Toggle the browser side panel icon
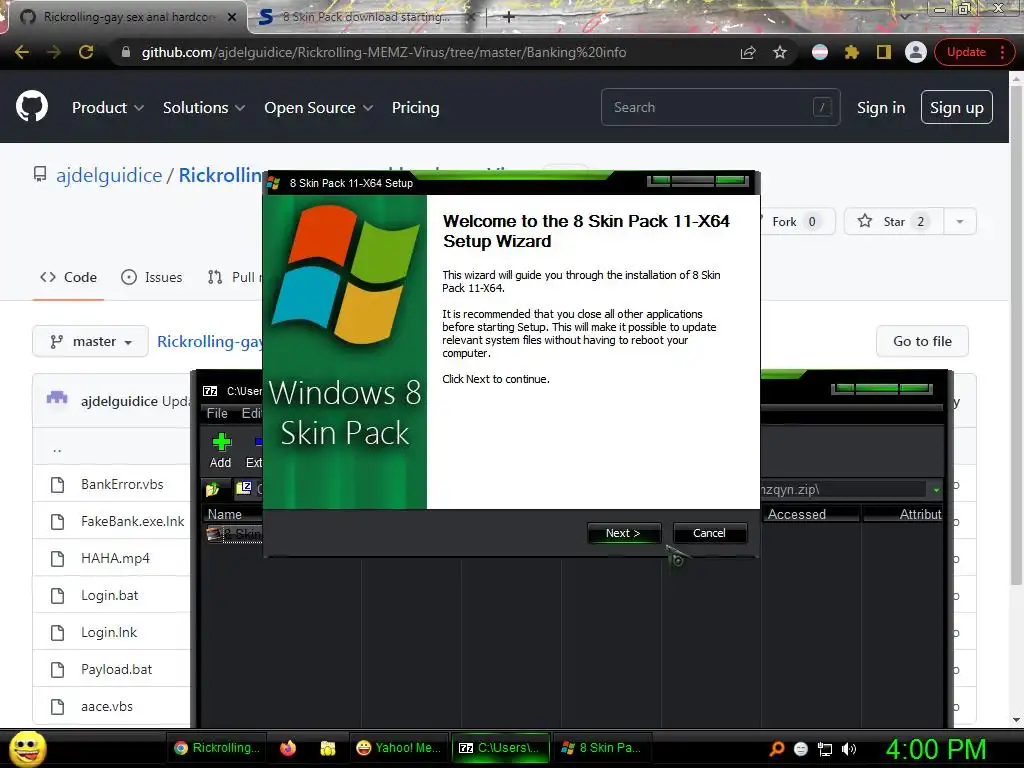Viewport: 1024px width, 768px height. click(x=884, y=52)
